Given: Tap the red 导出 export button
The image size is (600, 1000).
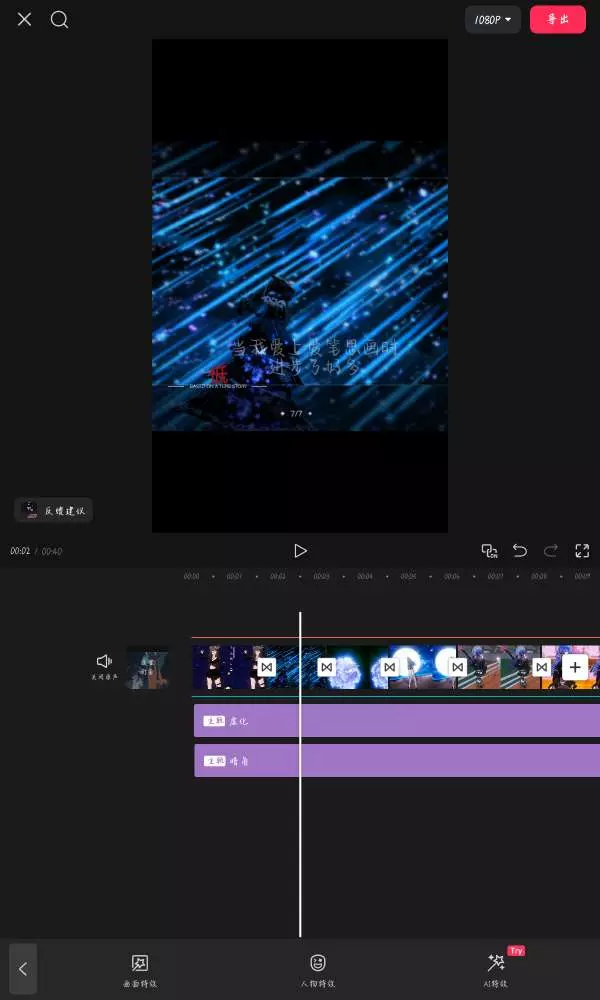Looking at the screenshot, I should coord(558,20).
